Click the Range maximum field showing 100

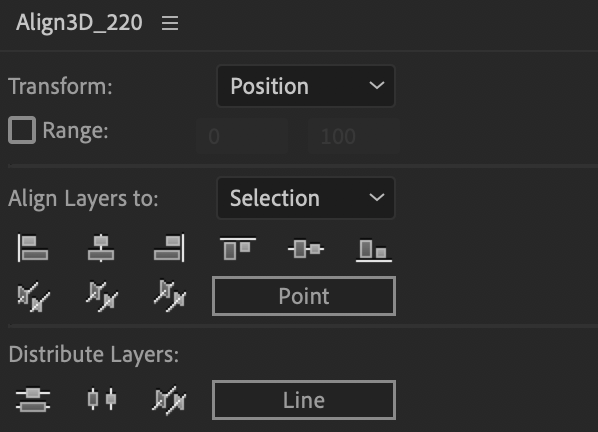pos(354,136)
